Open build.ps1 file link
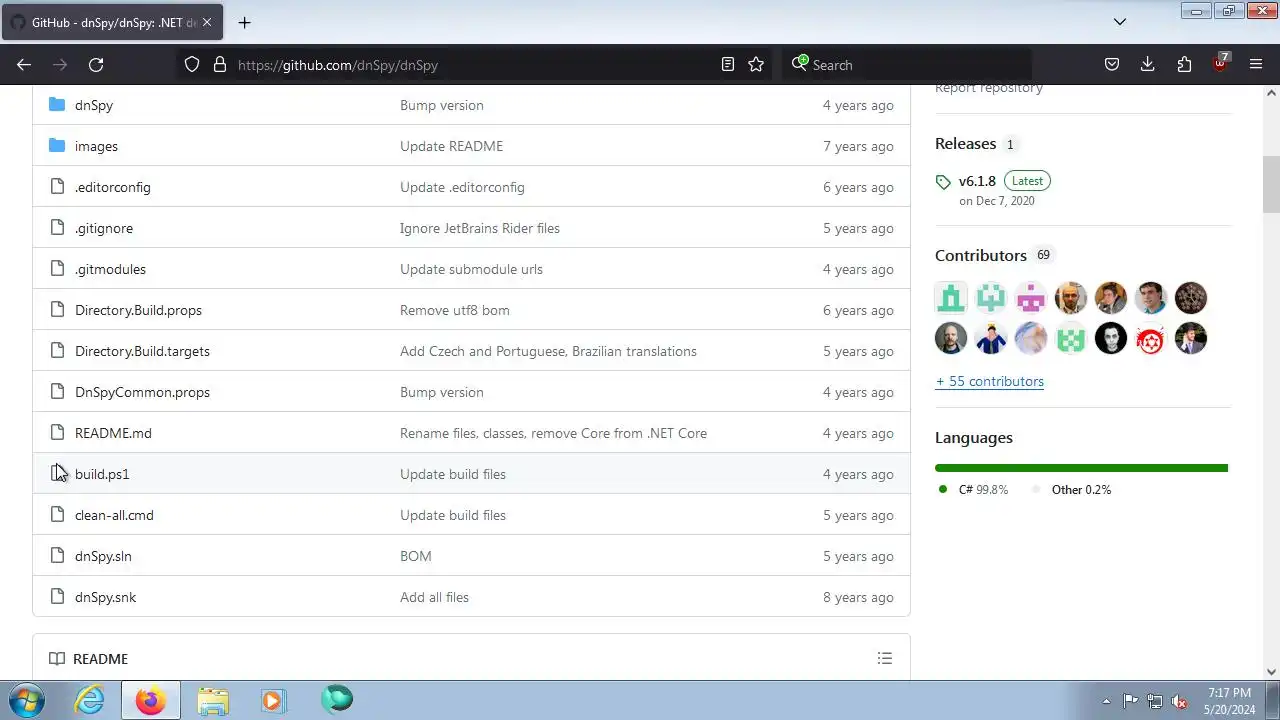 click(102, 474)
